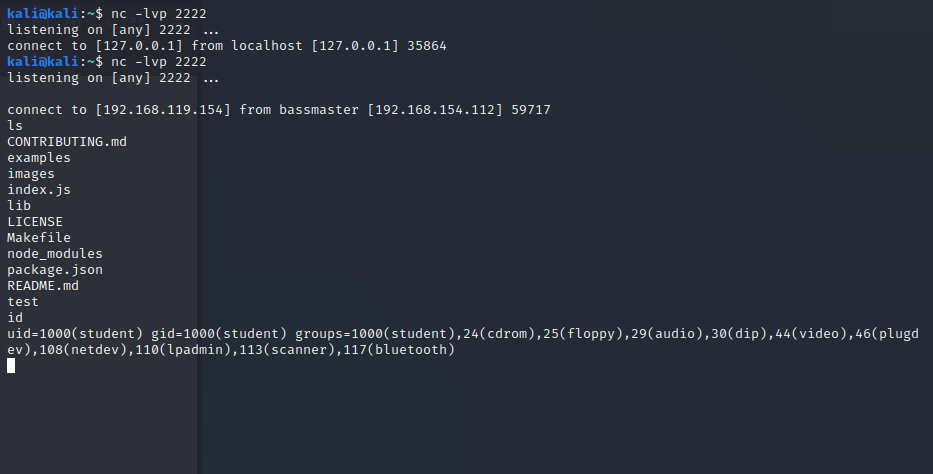Click the typed ls command
Screen dimensions: 933x474
(15, 125)
